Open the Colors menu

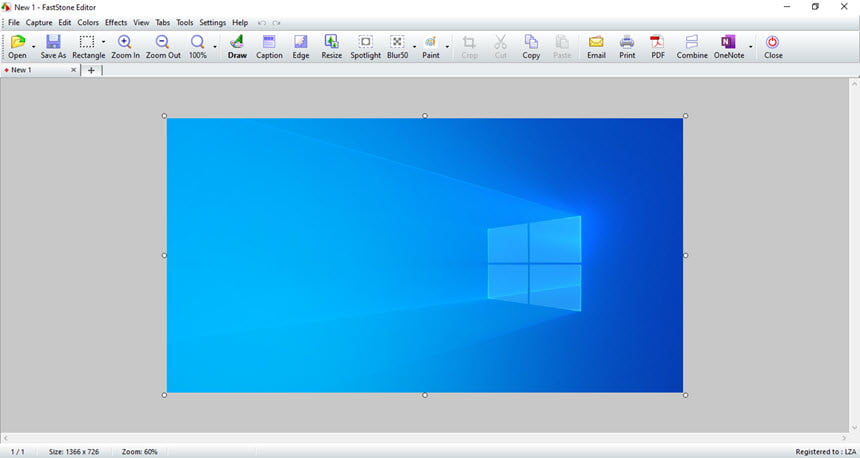88,22
